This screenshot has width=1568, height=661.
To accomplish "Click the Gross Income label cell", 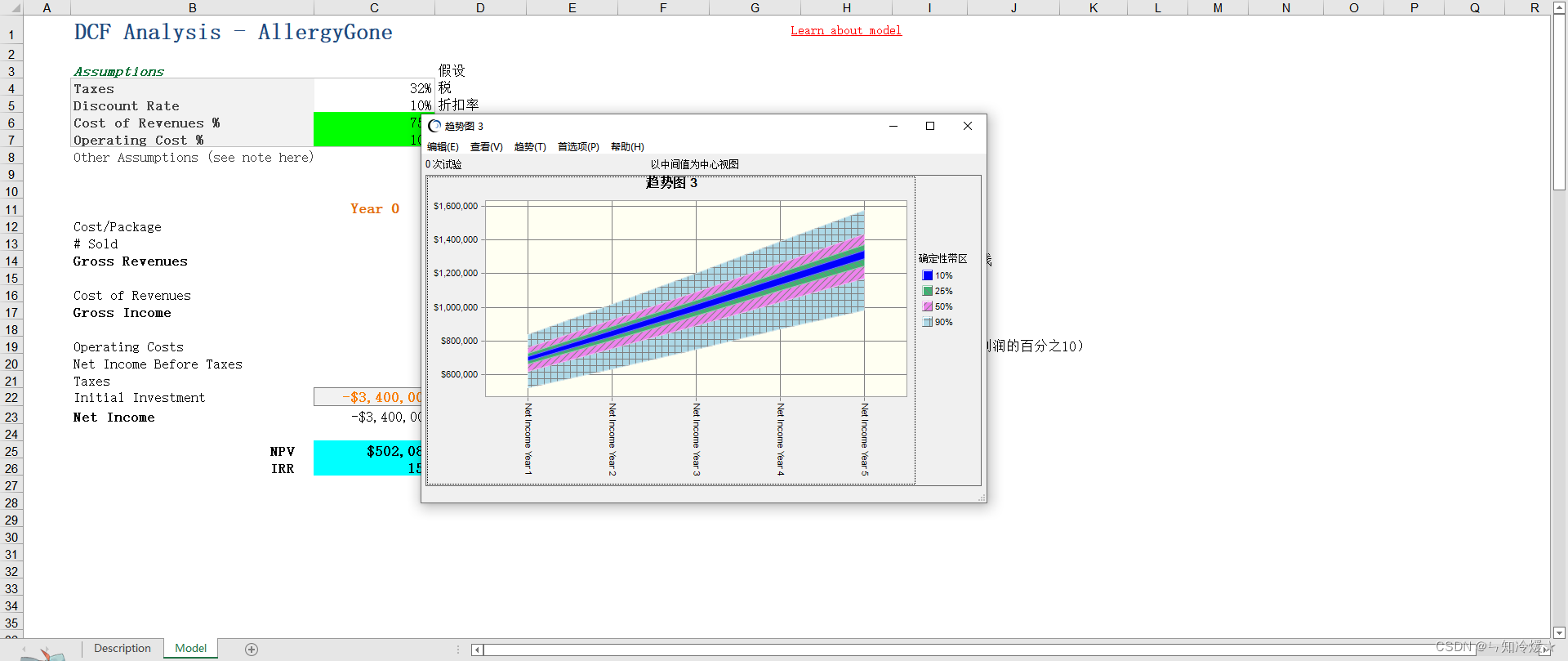I will (122, 313).
